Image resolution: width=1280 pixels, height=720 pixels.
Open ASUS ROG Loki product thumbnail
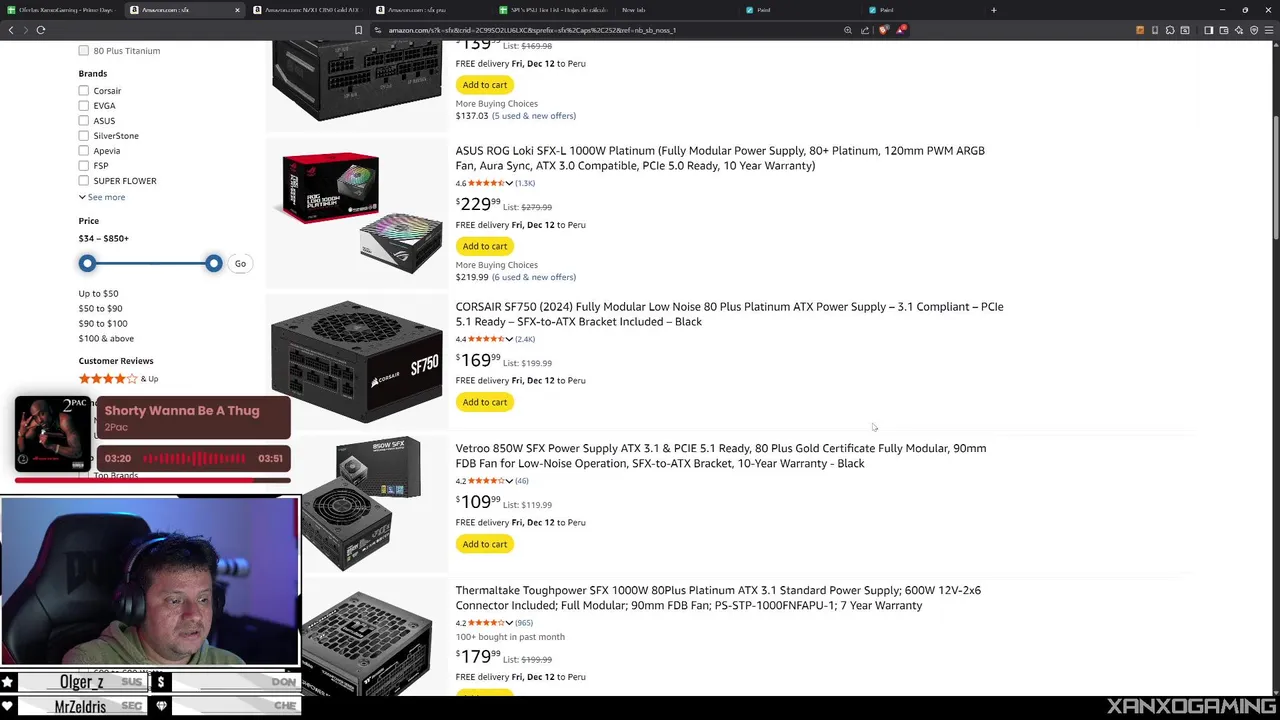(x=360, y=213)
